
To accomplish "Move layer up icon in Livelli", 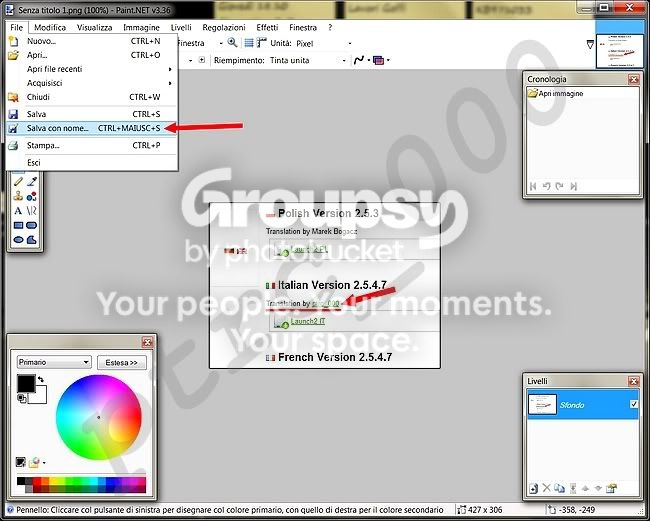I will click(585, 489).
